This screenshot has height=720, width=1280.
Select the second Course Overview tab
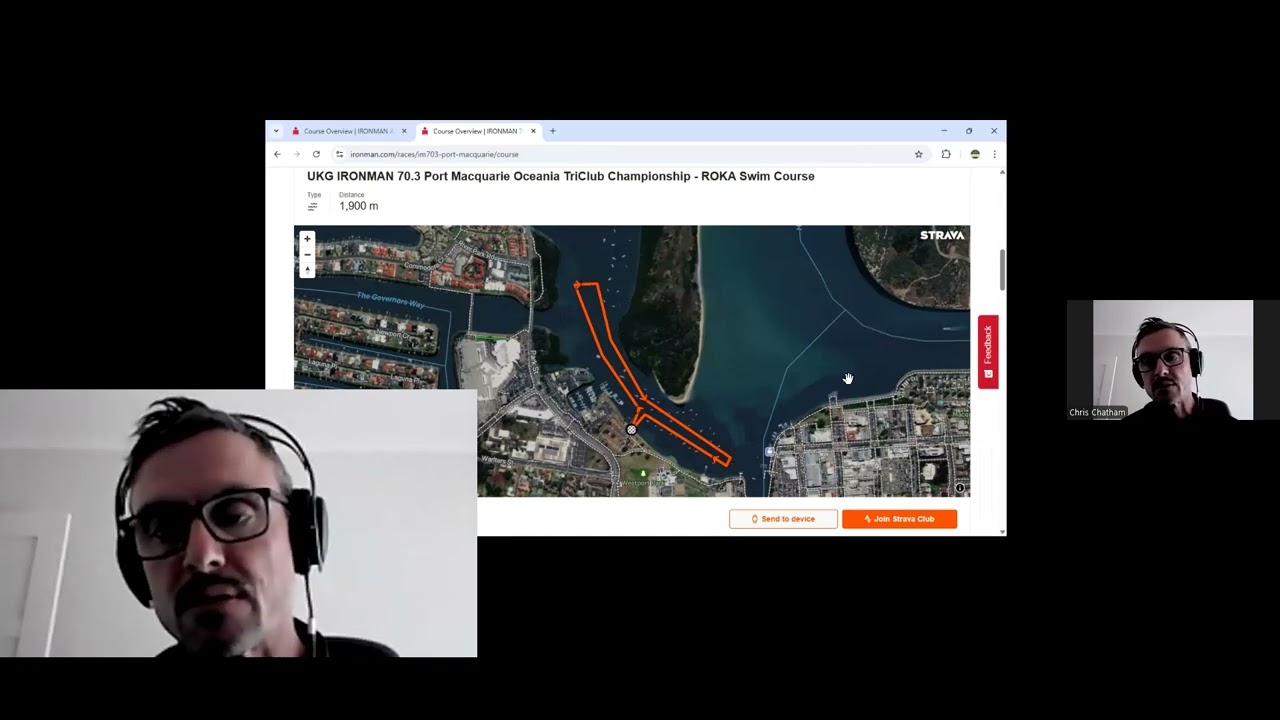(477, 131)
